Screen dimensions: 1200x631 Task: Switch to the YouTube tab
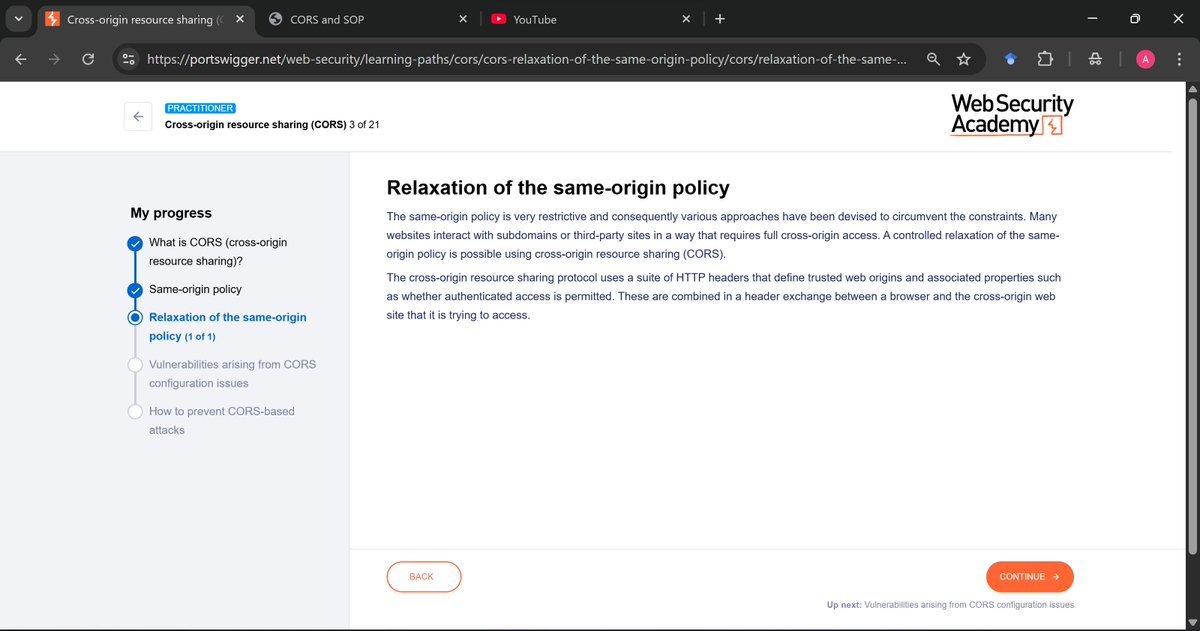tap(590, 19)
